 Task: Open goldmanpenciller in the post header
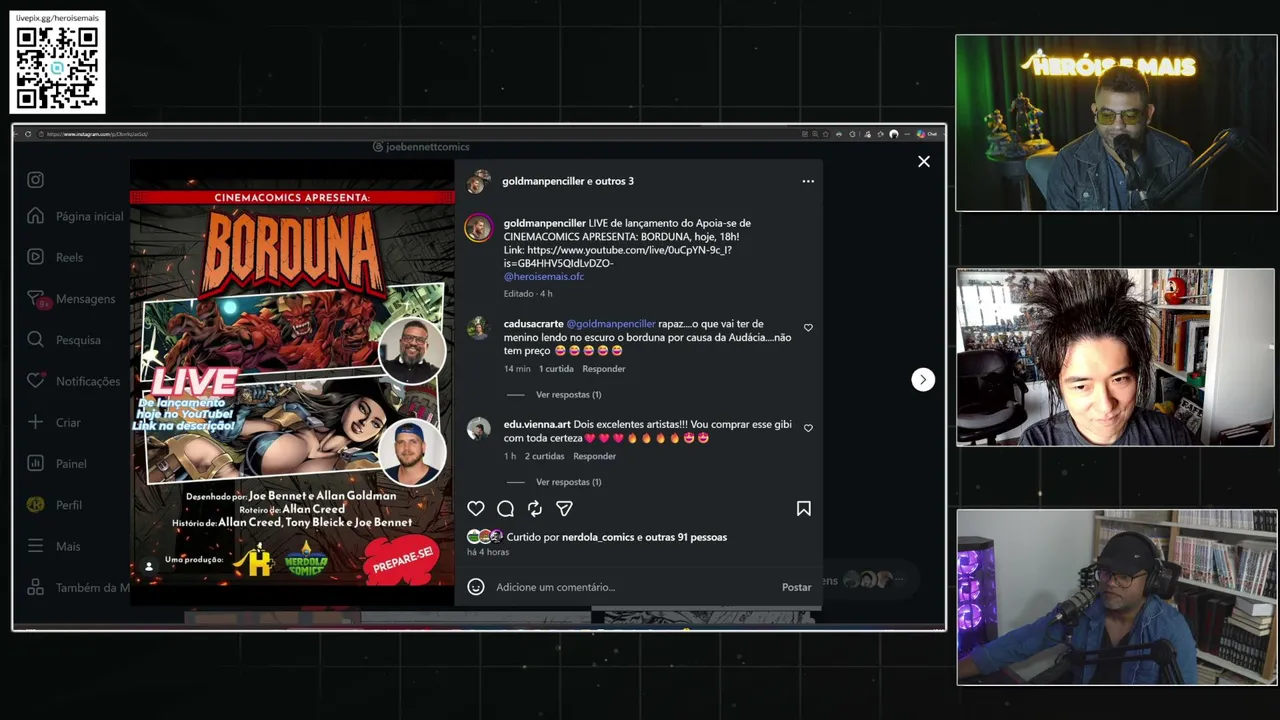pos(543,181)
